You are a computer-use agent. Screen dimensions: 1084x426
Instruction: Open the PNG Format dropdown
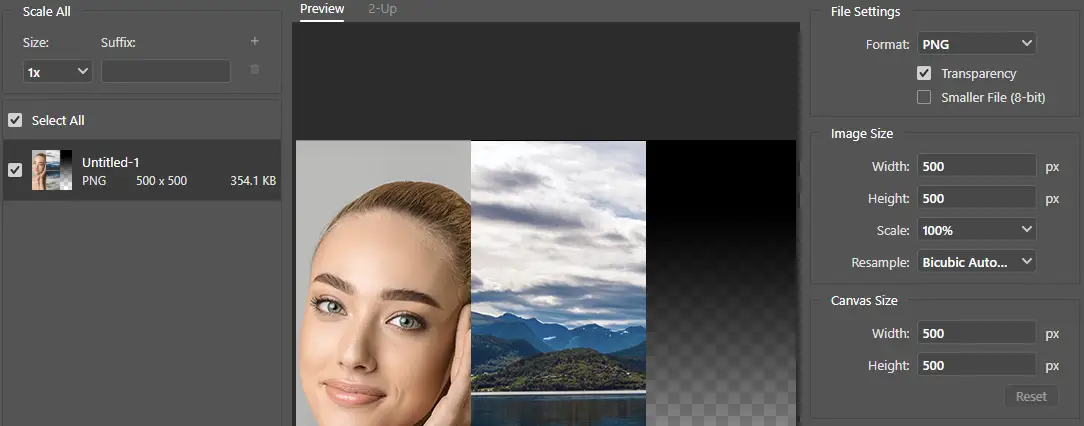(976, 44)
